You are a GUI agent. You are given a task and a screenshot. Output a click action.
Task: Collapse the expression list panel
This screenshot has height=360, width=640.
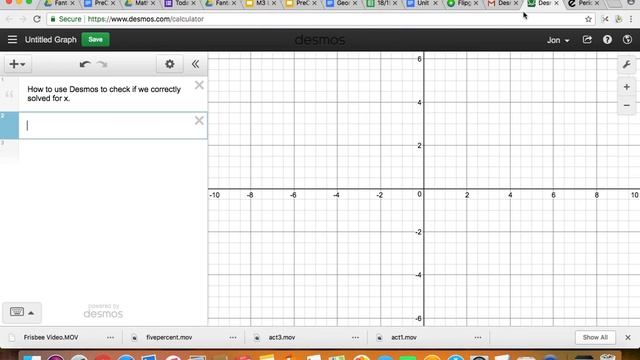196,64
